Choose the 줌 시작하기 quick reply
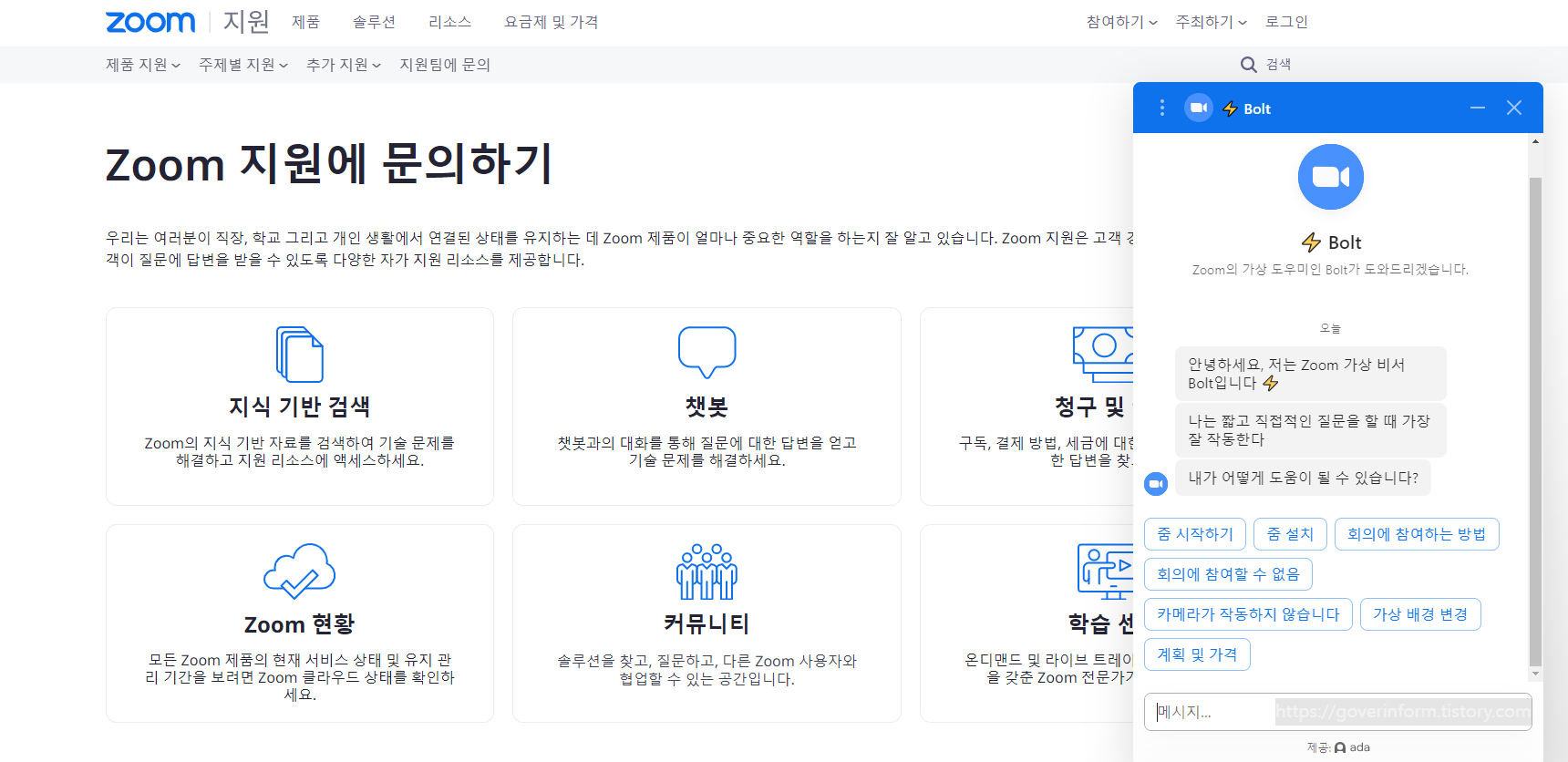 click(x=1195, y=534)
